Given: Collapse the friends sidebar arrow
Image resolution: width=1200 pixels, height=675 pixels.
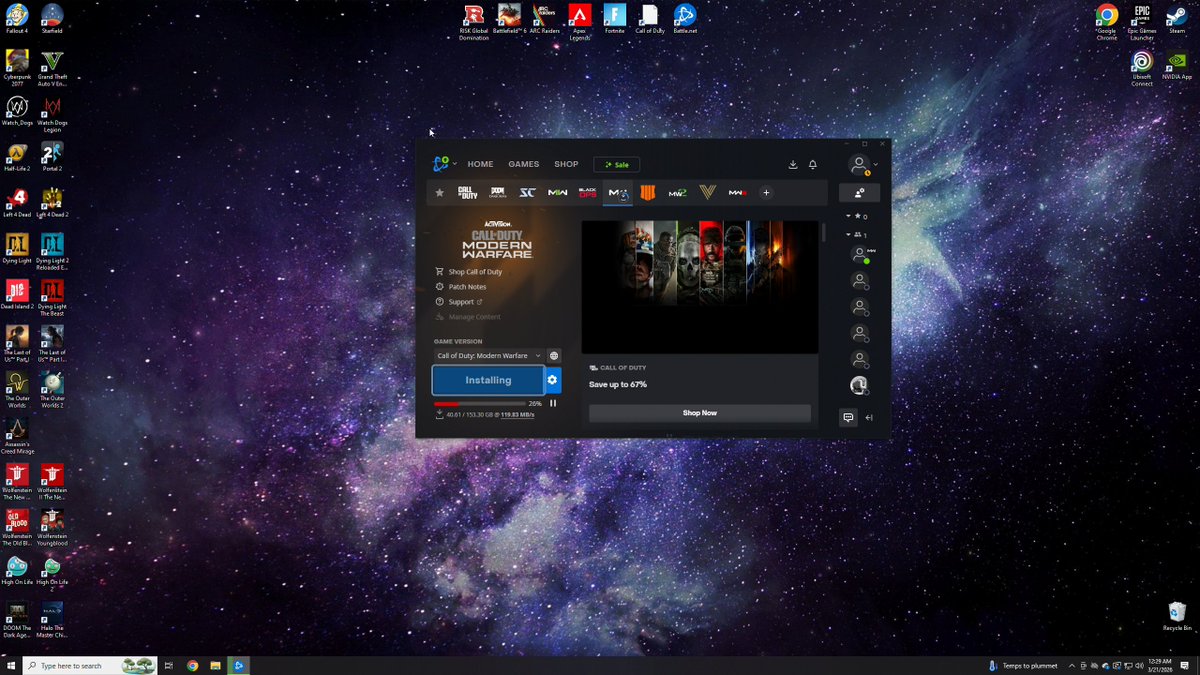Looking at the screenshot, I should coord(870,418).
